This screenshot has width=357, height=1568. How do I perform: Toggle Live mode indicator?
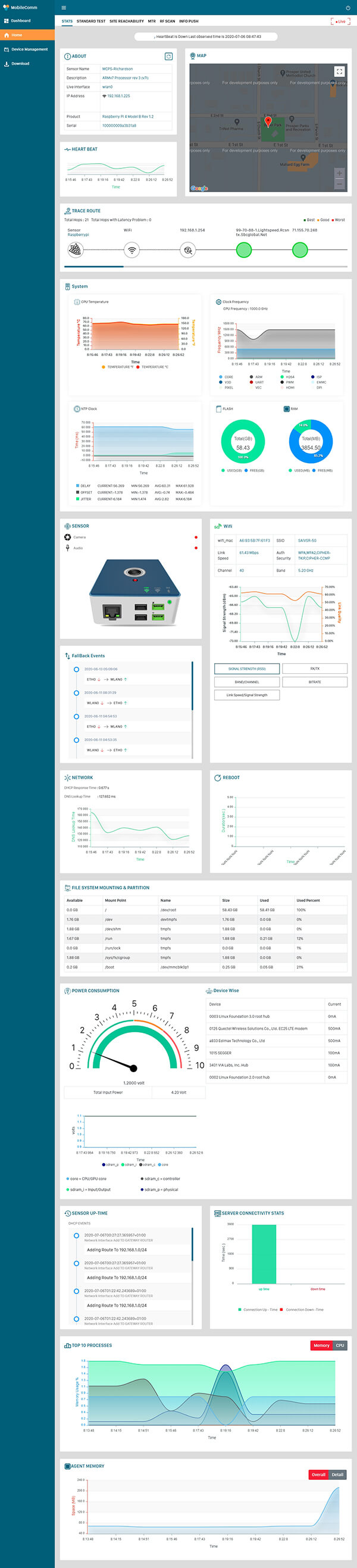pyautogui.click(x=340, y=21)
